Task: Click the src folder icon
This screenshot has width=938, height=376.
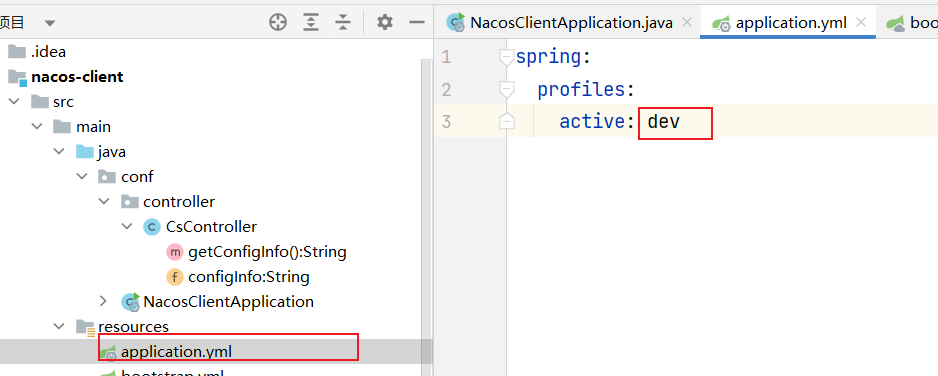Action: [39, 102]
